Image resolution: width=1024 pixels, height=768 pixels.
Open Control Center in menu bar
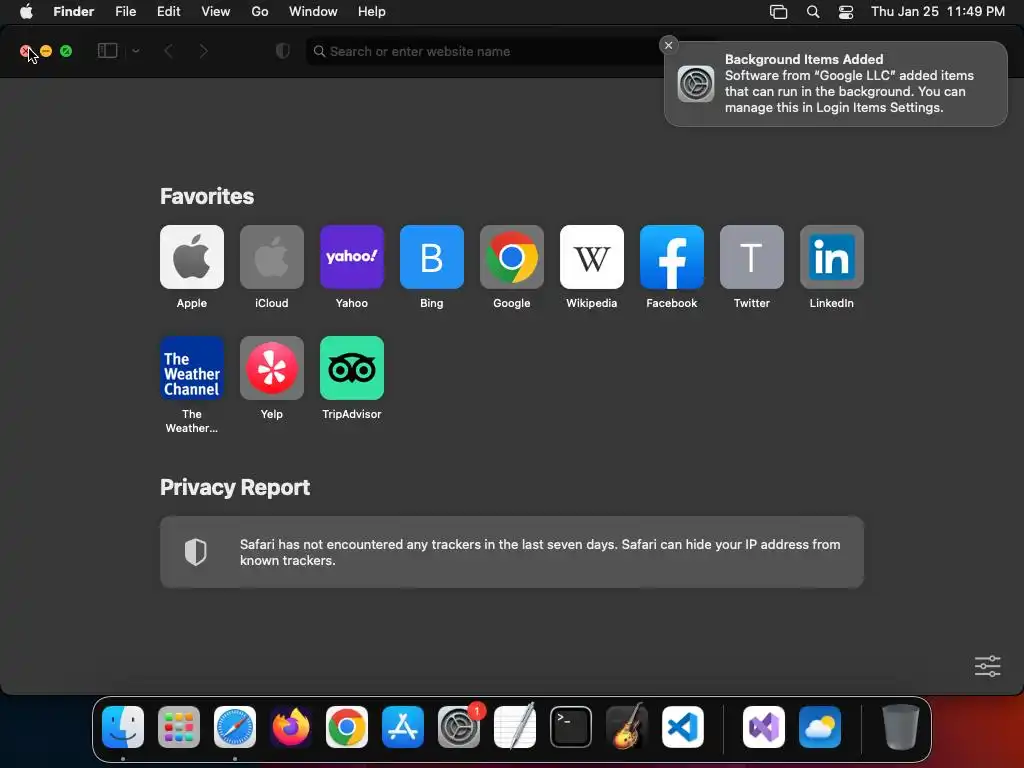tap(846, 12)
